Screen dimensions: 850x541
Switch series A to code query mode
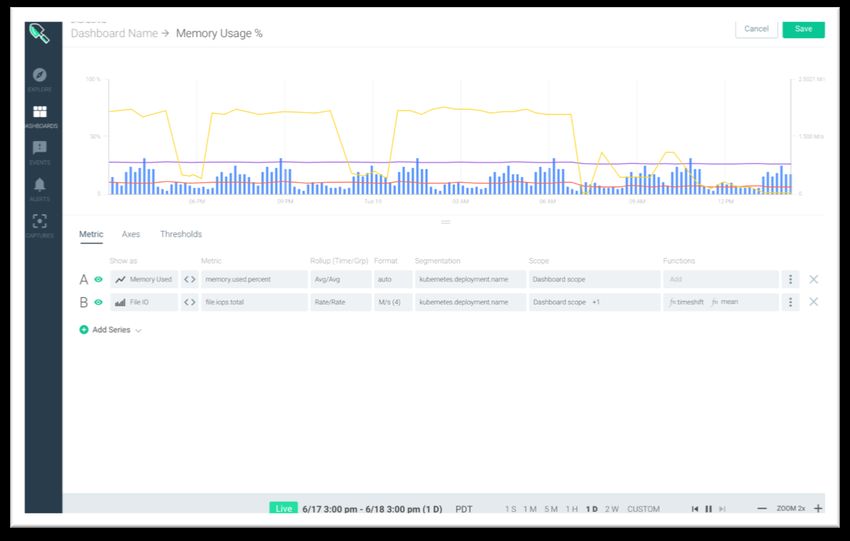point(190,279)
